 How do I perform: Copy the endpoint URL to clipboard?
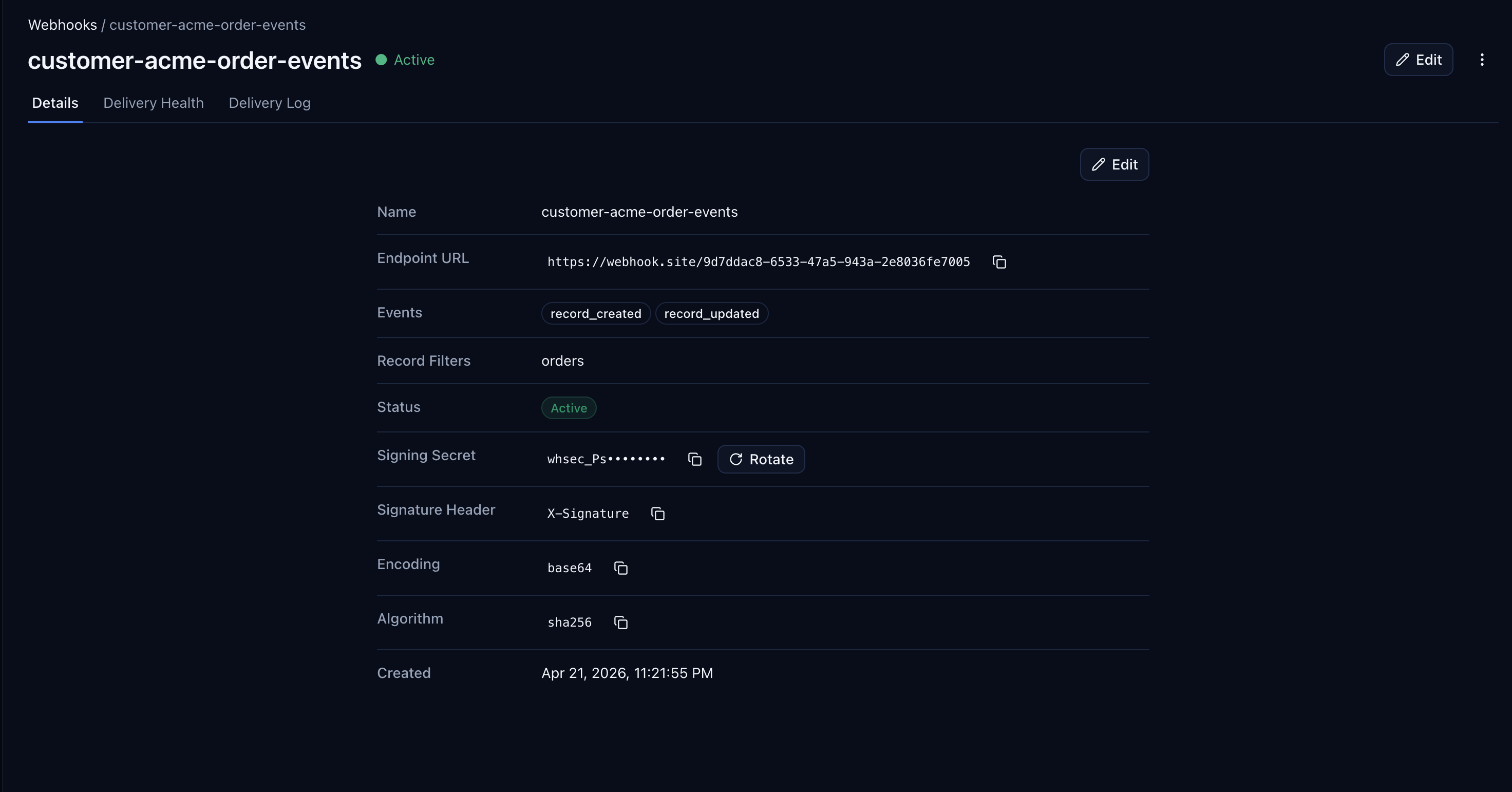tap(999, 262)
